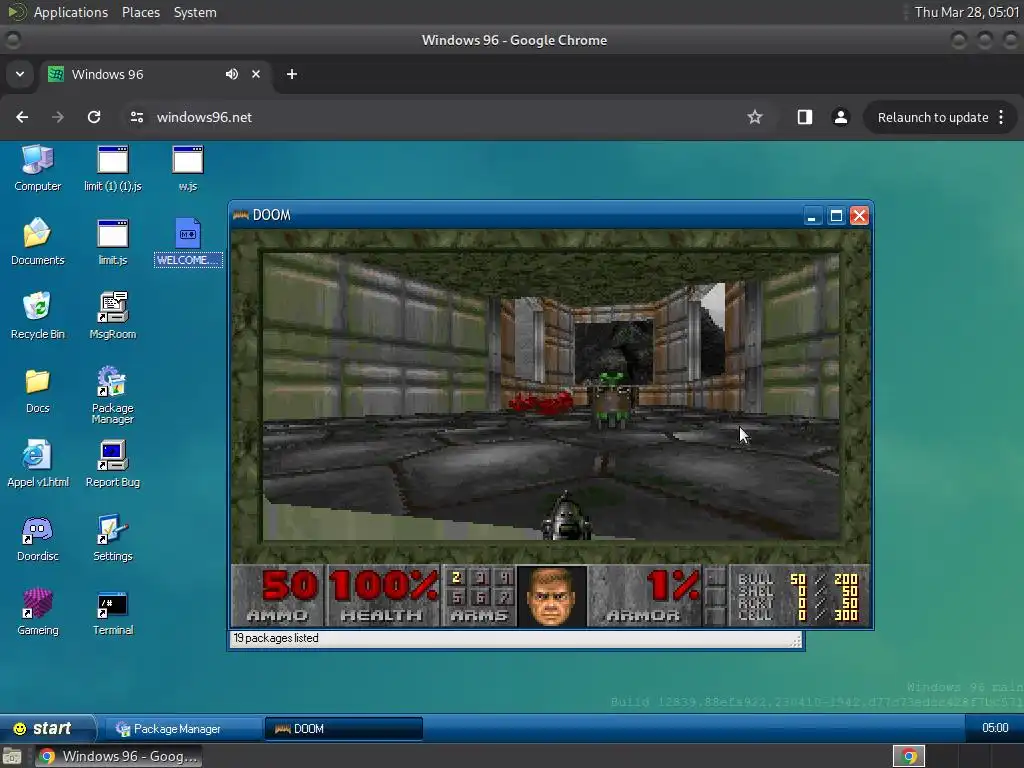Viewport: 1024px width, 768px height.
Task: Click the '19 packages listed' status text
Action: click(276, 638)
